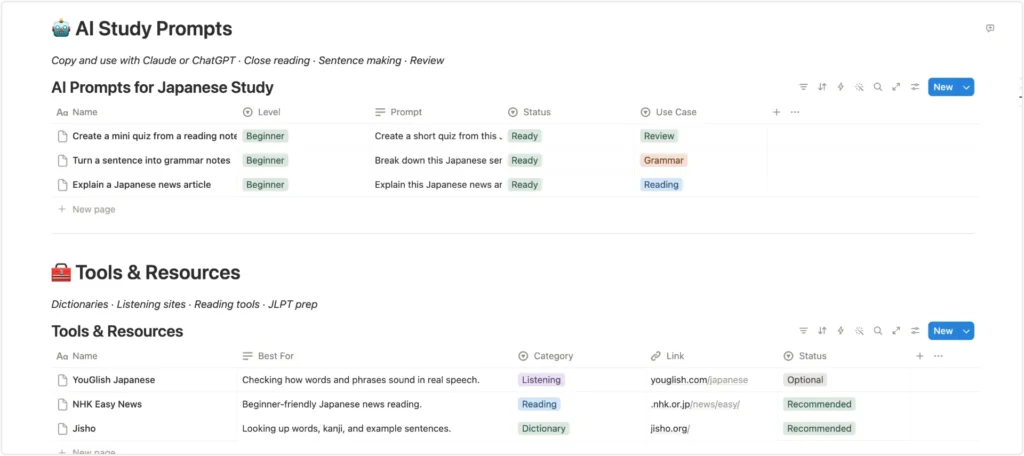Click page icon of Jisho row
The width and height of the screenshot is (1024, 456).
[x=63, y=429]
